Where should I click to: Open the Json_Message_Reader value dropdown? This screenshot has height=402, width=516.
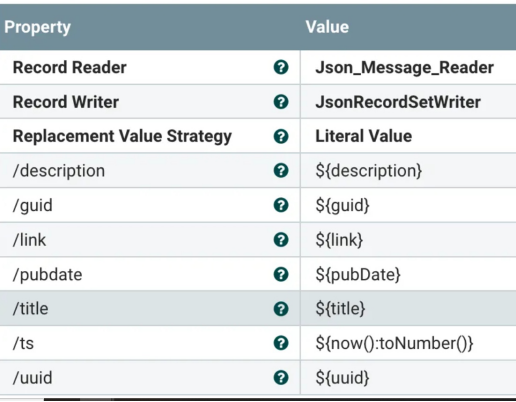point(408,67)
